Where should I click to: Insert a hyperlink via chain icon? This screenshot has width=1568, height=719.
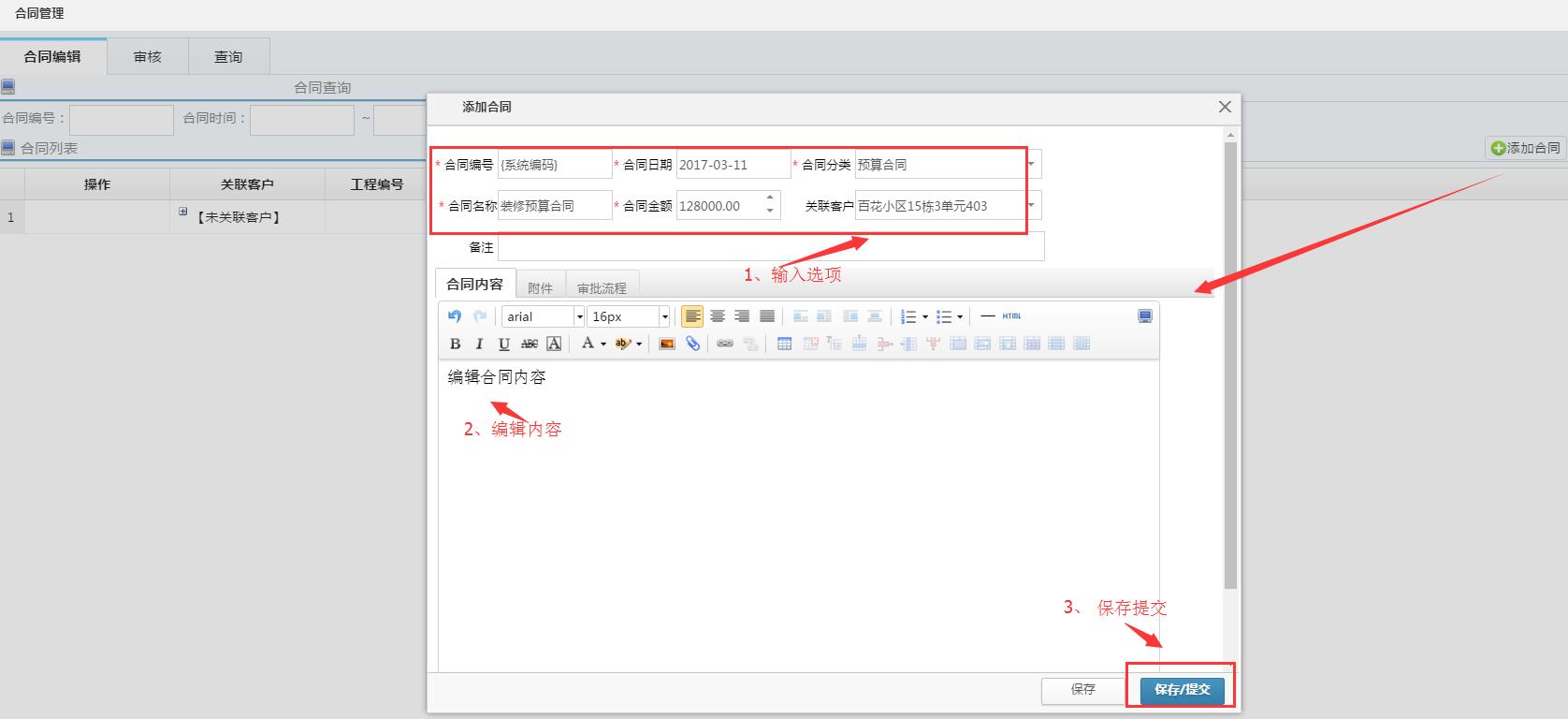pyautogui.click(x=724, y=344)
